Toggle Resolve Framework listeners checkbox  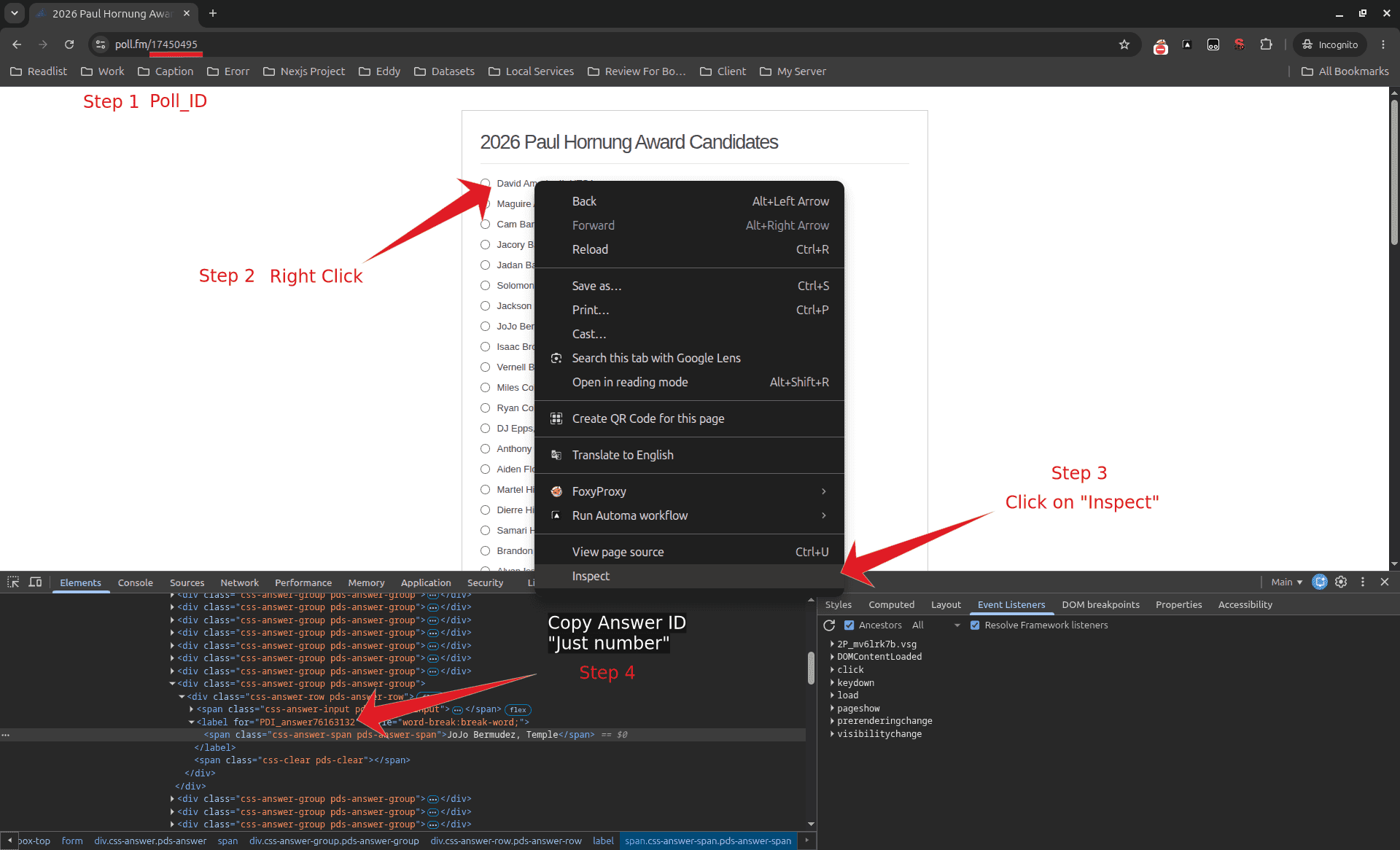[975, 625]
